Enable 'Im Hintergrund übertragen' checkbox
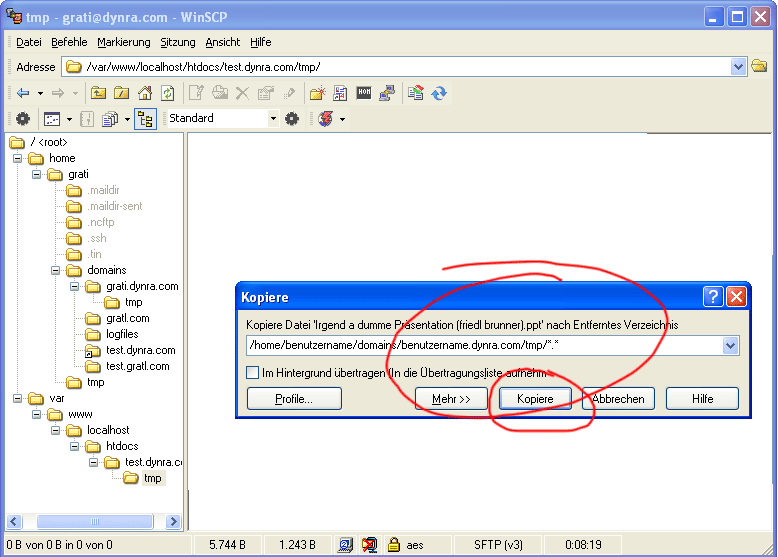The image size is (778, 557). (x=253, y=373)
